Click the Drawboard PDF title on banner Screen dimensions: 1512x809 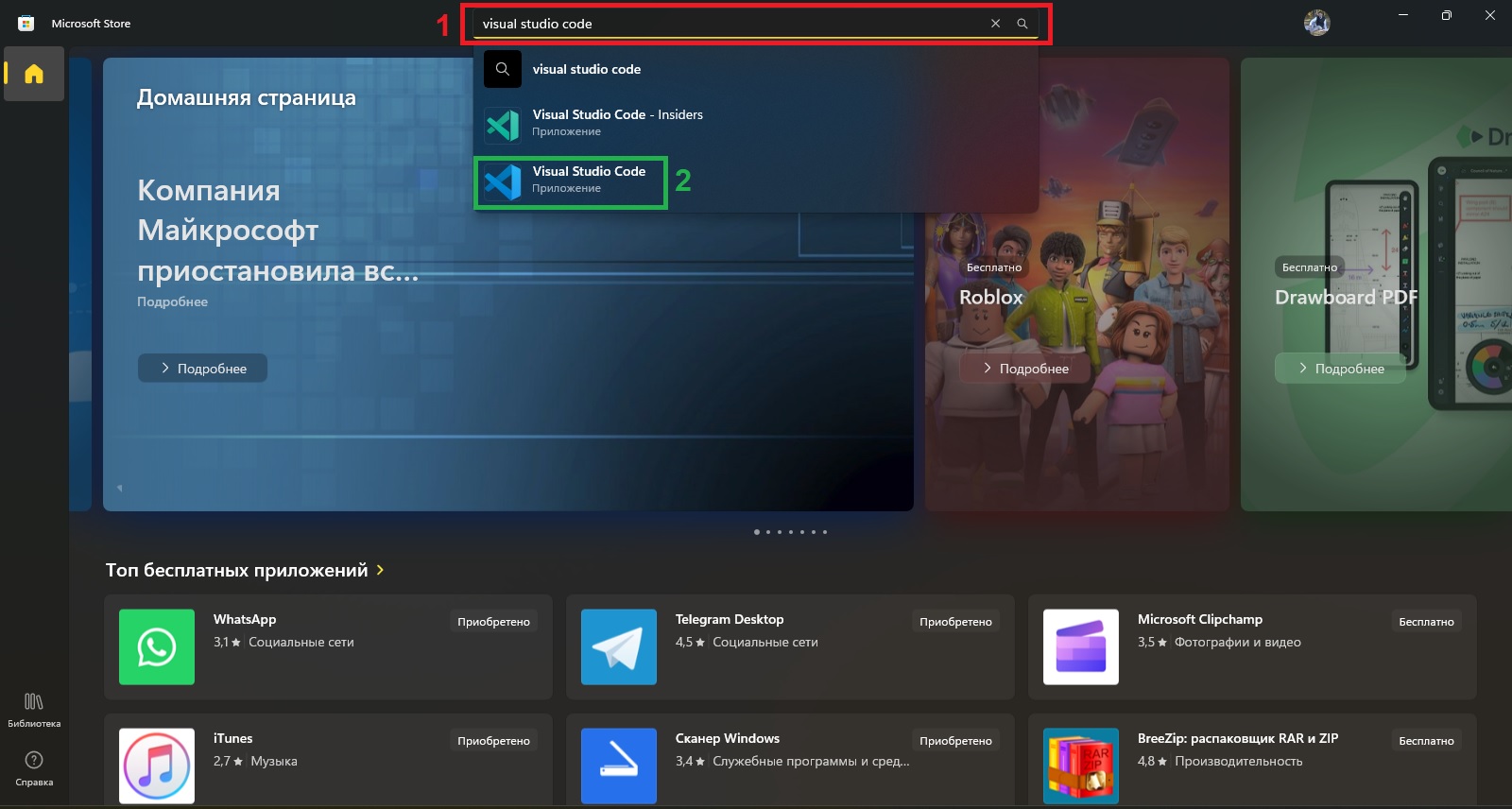click(x=1346, y=297)
